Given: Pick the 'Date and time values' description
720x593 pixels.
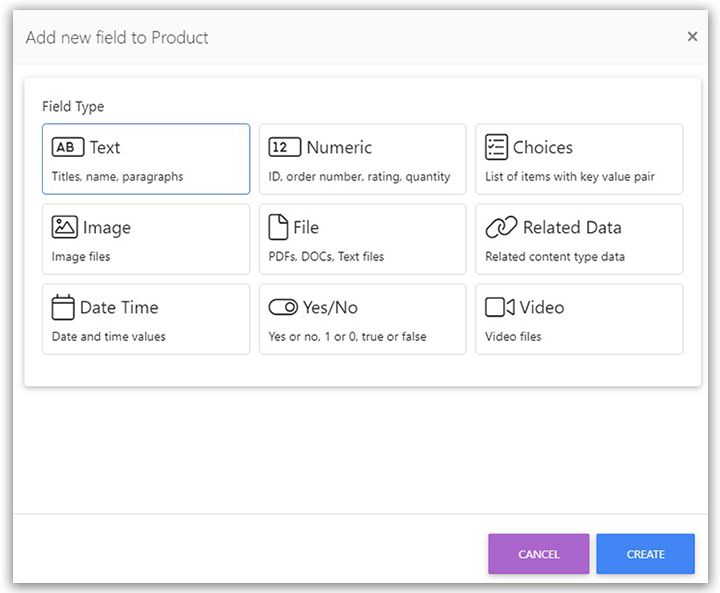Looking at the screenshot, I should [x=109, y=337].
